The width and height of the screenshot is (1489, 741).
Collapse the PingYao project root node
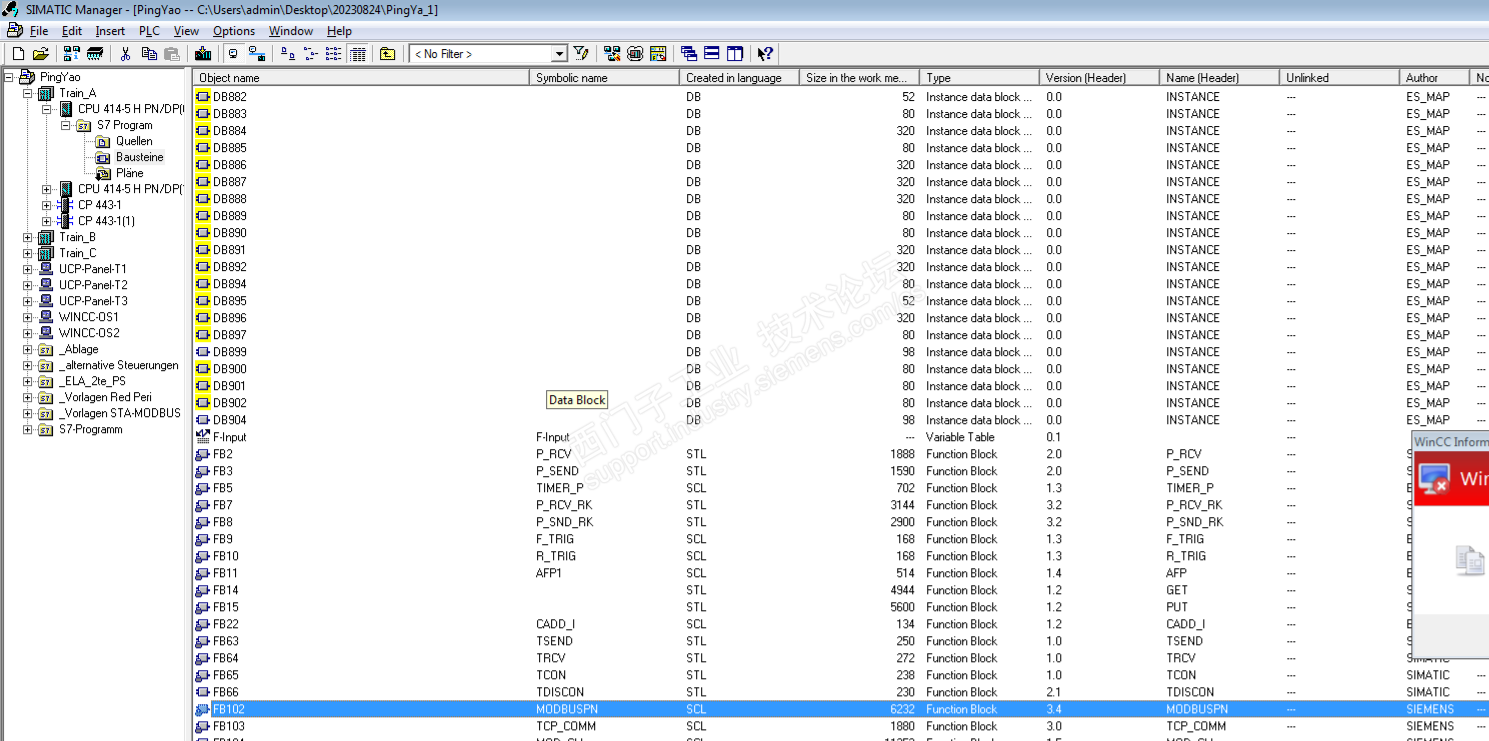point(9,77)
